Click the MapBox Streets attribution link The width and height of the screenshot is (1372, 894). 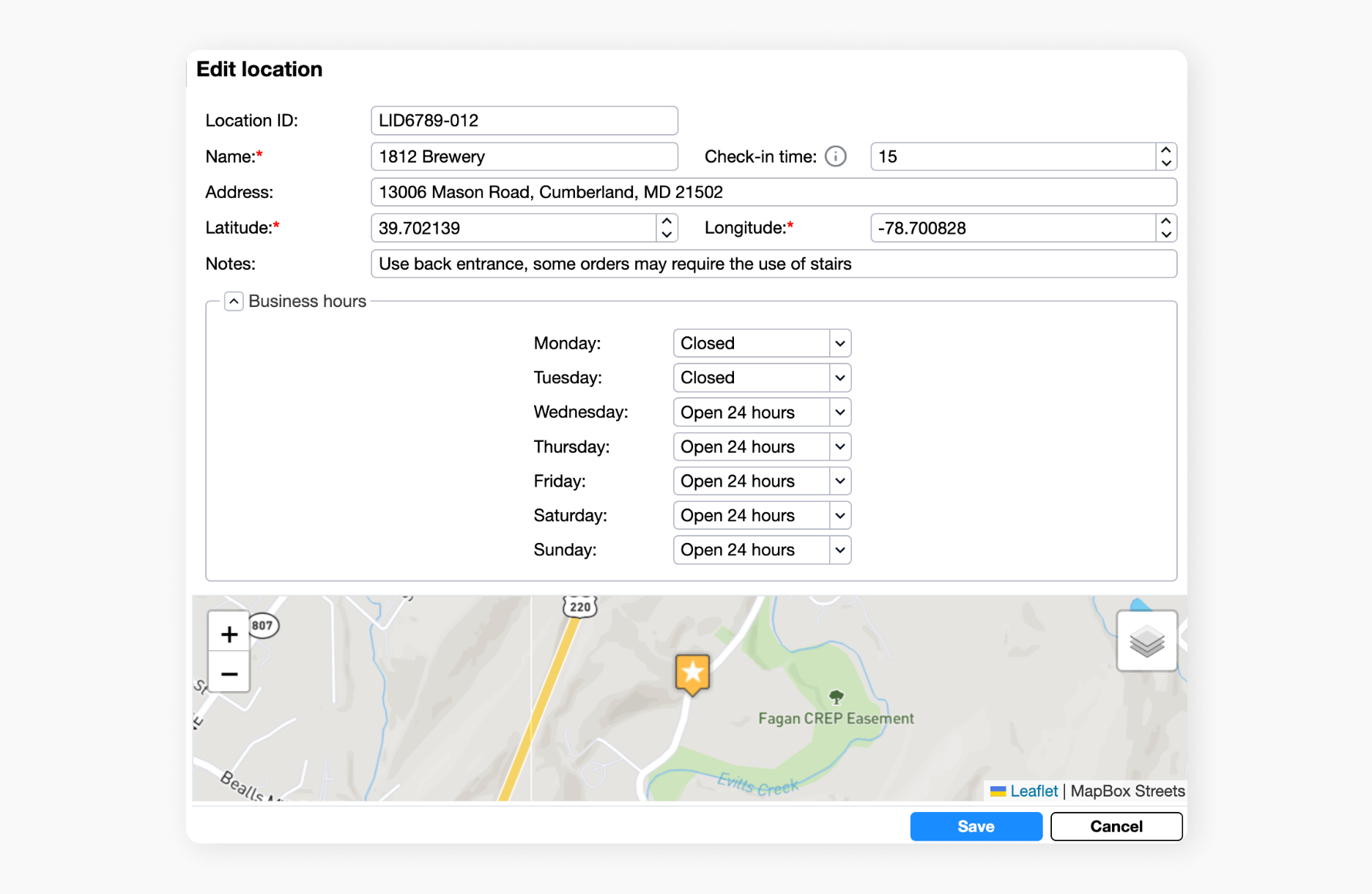point(1127,791)
